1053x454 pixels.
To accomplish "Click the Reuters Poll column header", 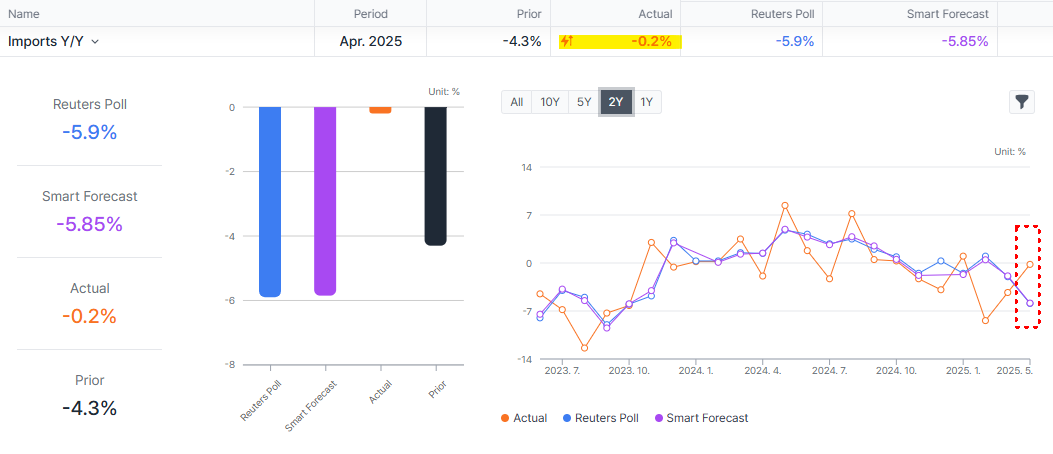I will pos(786,14).
